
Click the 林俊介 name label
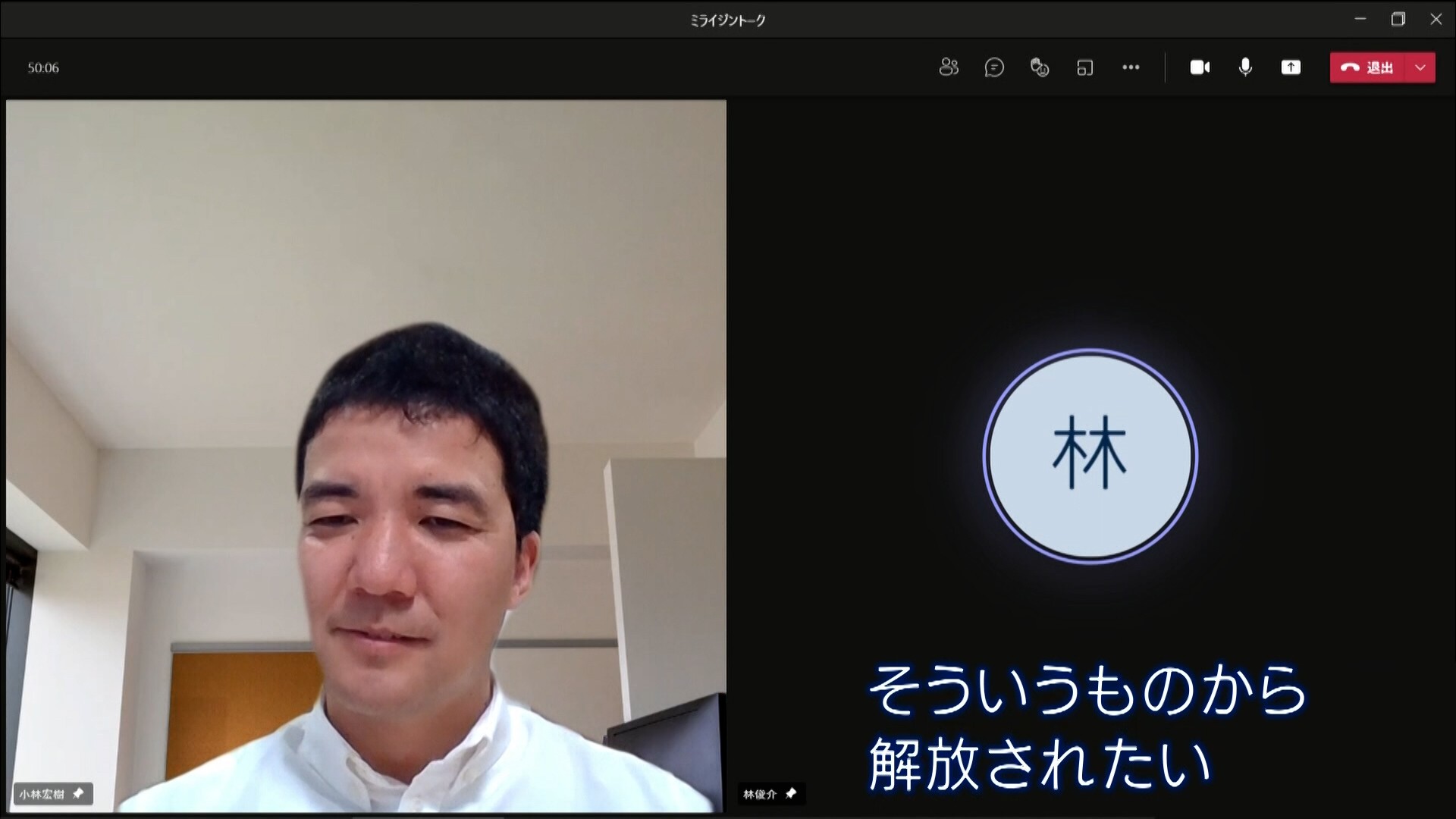point(759,794)
